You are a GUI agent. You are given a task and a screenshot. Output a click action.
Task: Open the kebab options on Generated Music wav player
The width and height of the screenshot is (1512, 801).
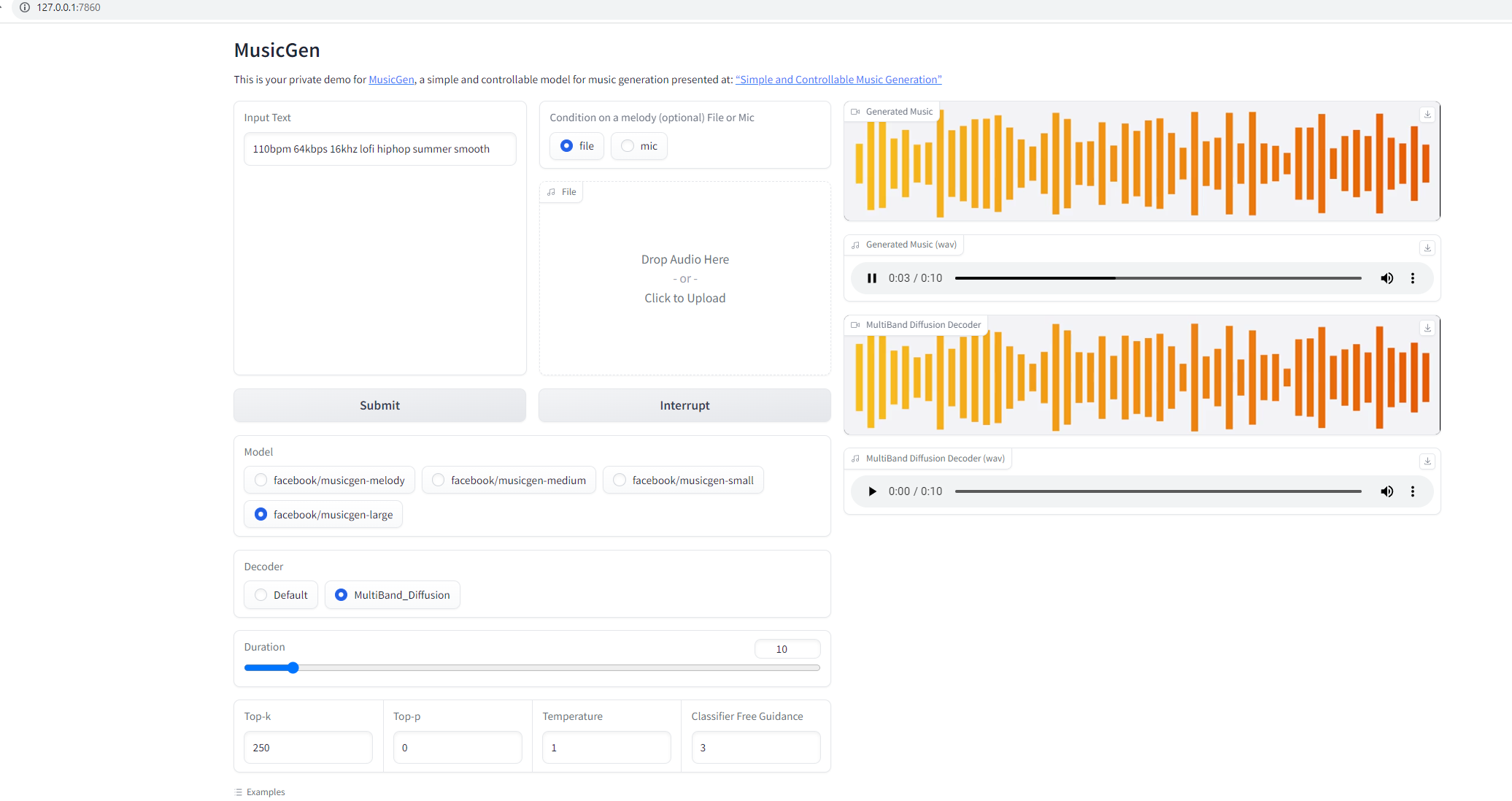point(1413,278)
